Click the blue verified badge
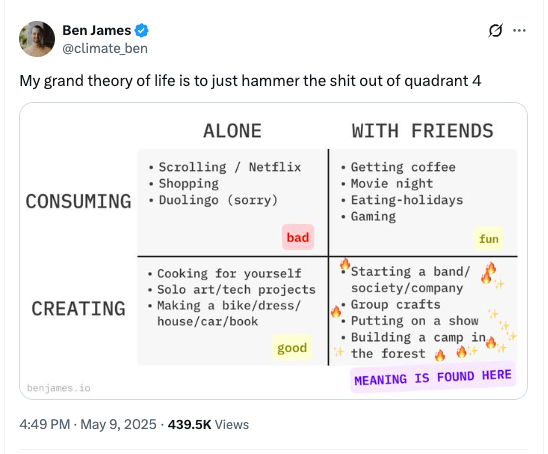The width and height of the screenshot is (548, 454). [142, 30]
